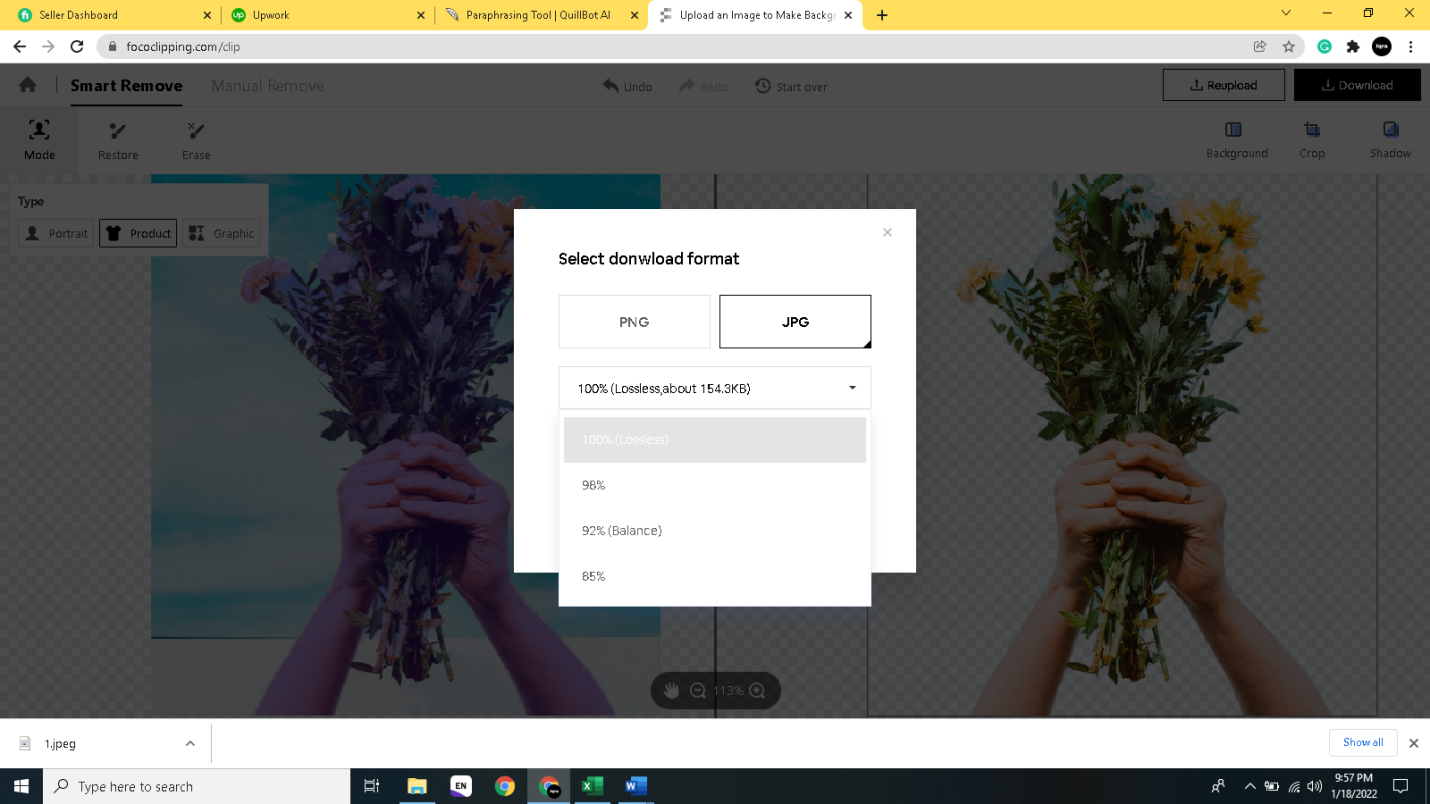Close the download format dialog
This screenshot has height=804, width=1430.
[887, 232]
